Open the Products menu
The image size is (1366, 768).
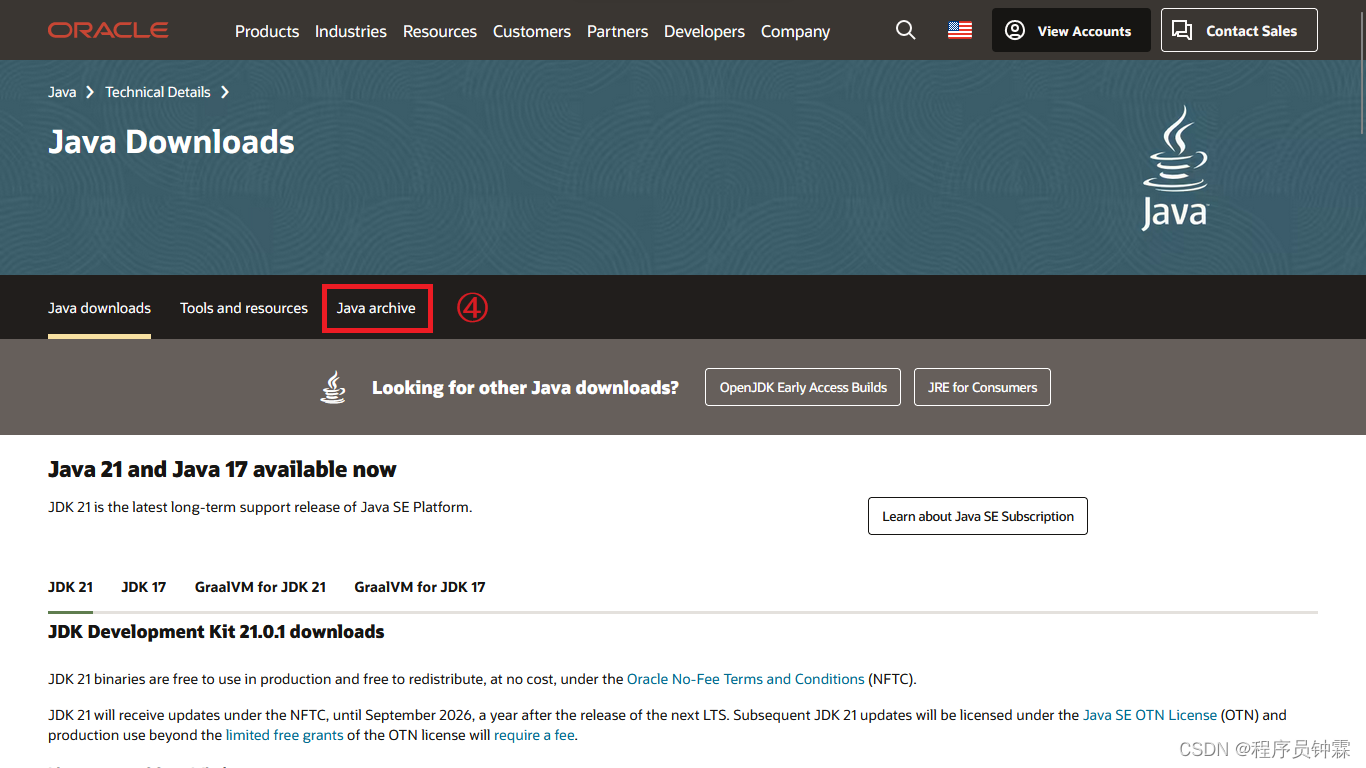tap(267, 31)
